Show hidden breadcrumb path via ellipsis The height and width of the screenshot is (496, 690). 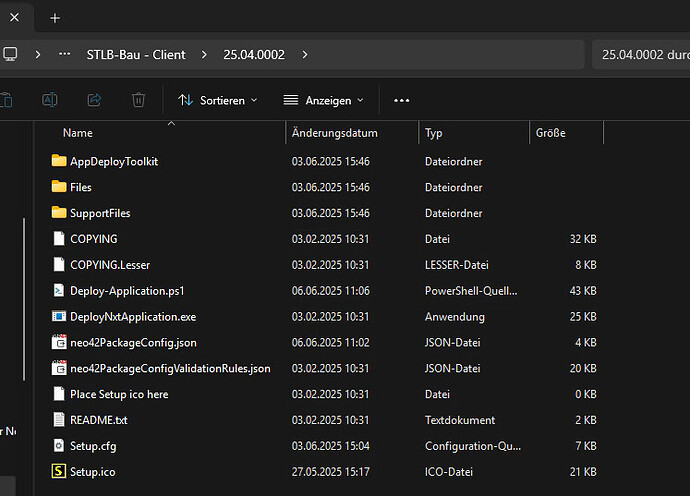point(65,54)
